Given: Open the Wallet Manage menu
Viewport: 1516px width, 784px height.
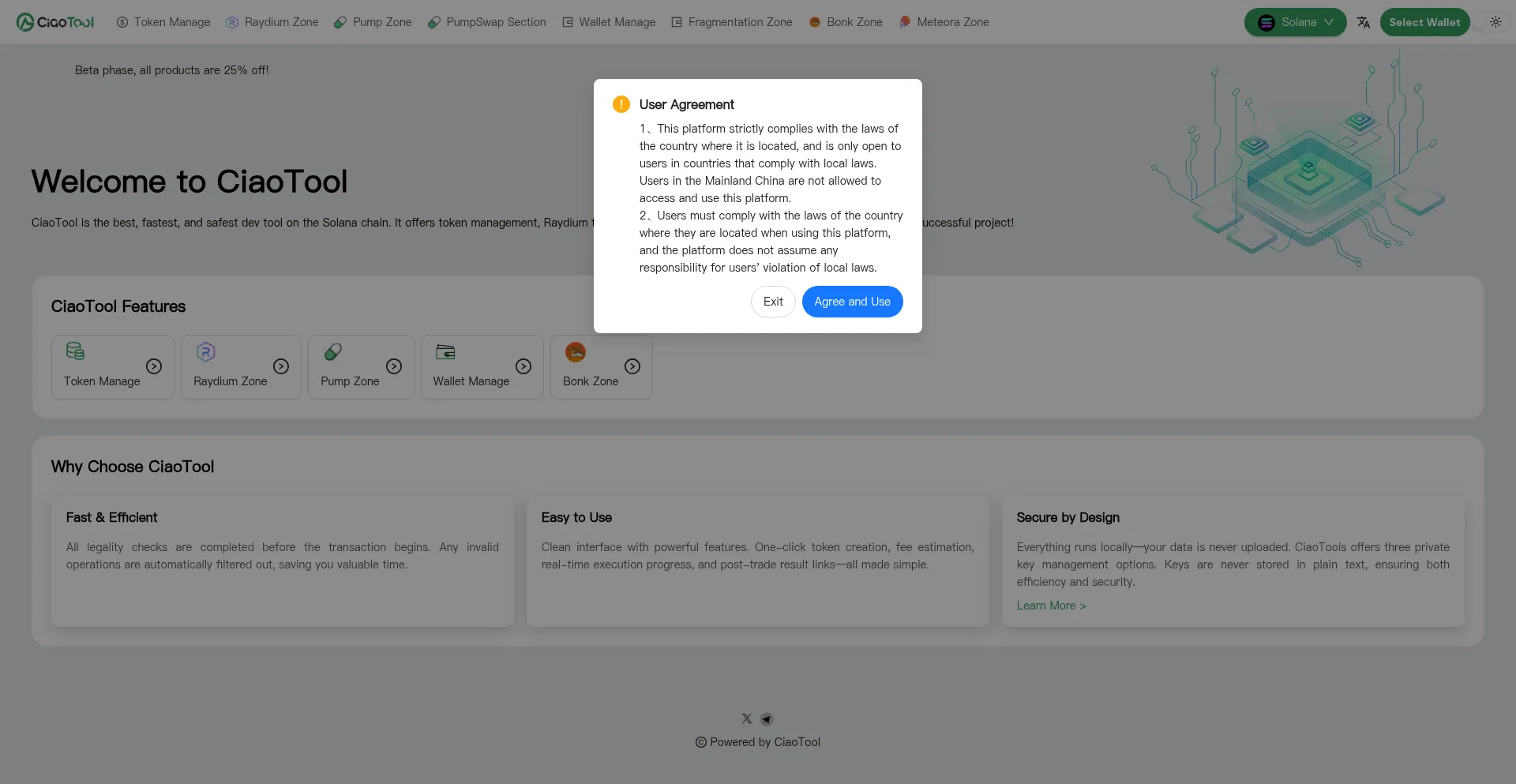Looking at the screenshot, I should tap(609, 22).
